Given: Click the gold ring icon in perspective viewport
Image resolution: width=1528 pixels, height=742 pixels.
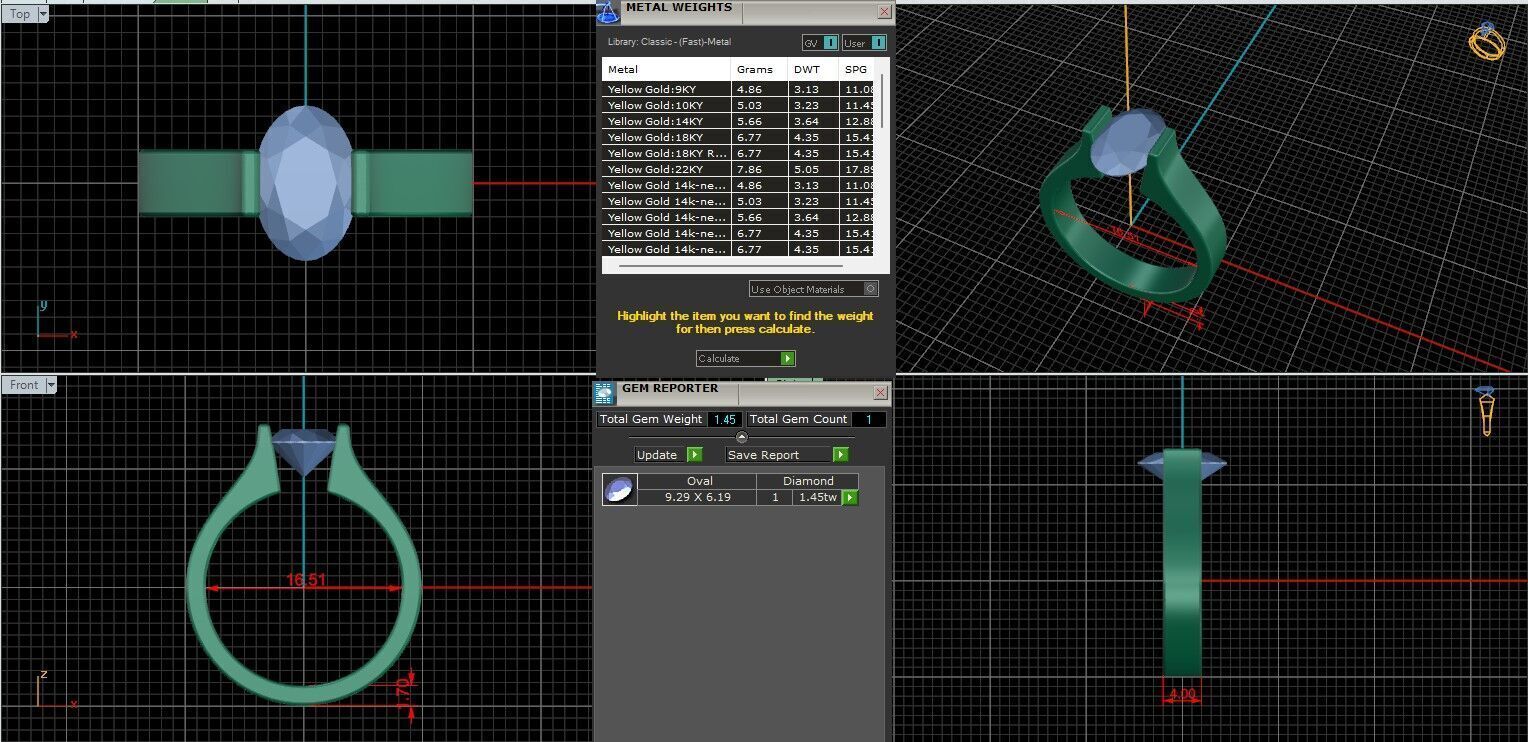Looking at the screenshot, I should [1487, 41].
